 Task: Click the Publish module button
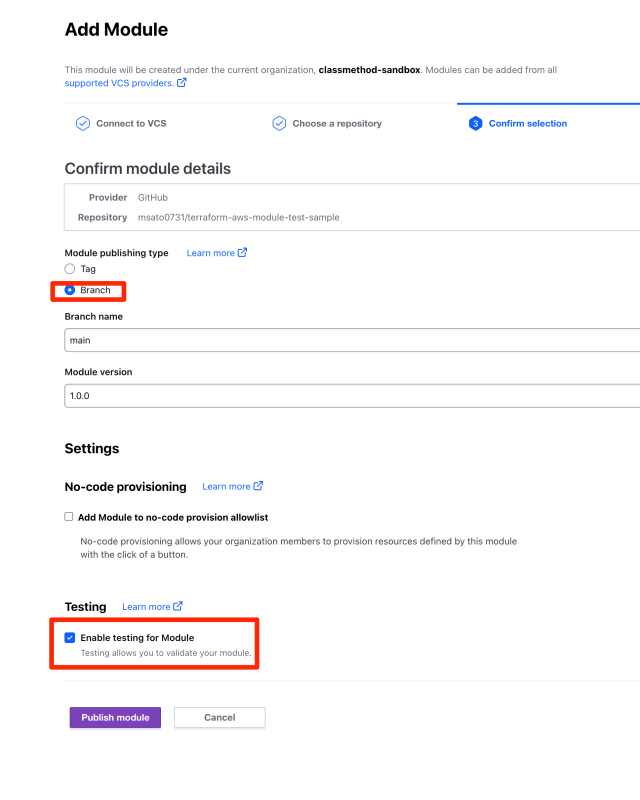pos(114,717)
